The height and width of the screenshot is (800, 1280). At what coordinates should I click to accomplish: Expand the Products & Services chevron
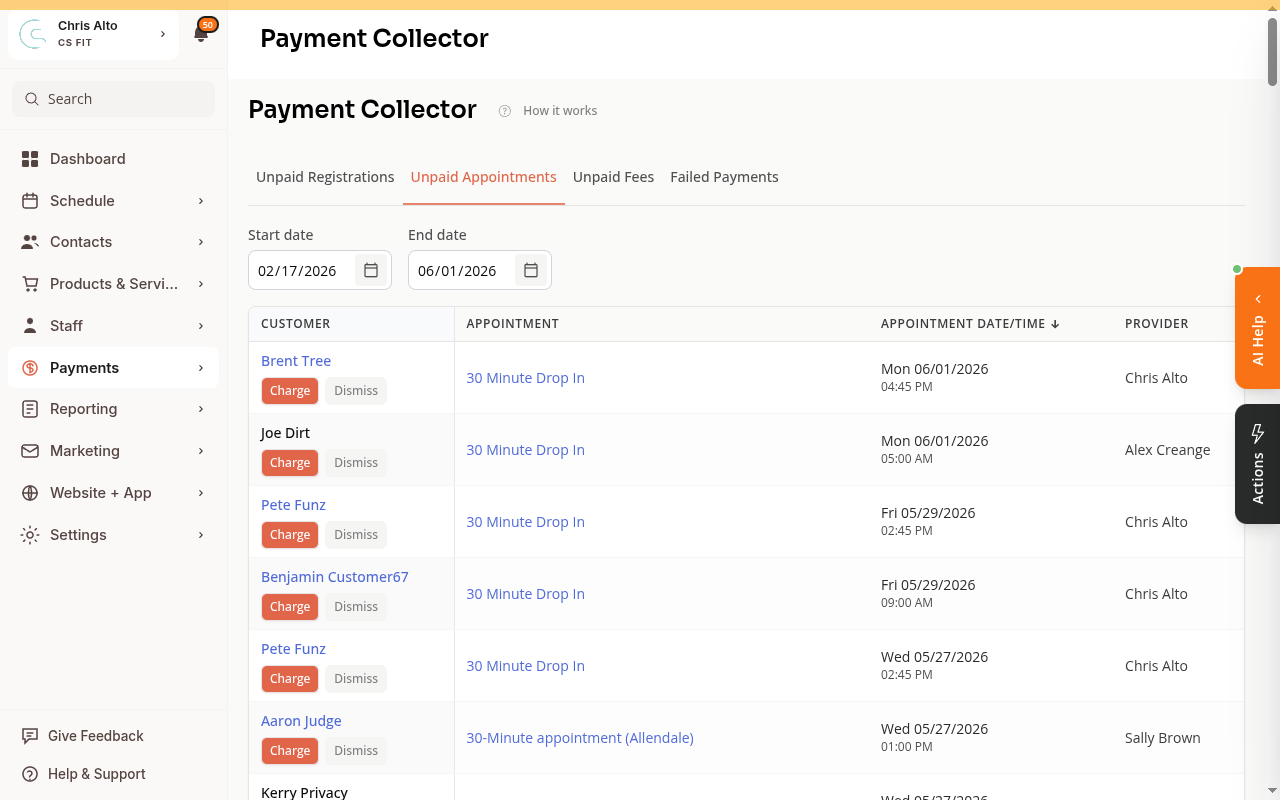pyautogui.click(x=201, y=284)
